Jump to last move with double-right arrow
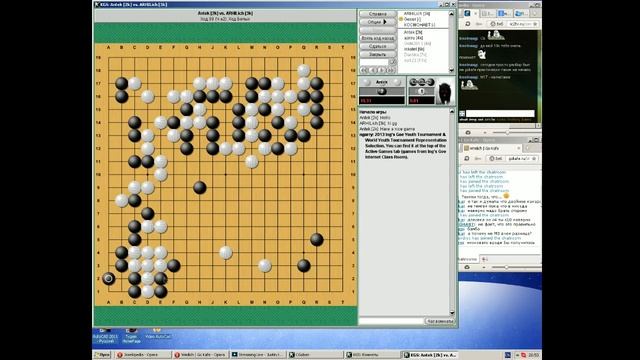 (391, 70)
